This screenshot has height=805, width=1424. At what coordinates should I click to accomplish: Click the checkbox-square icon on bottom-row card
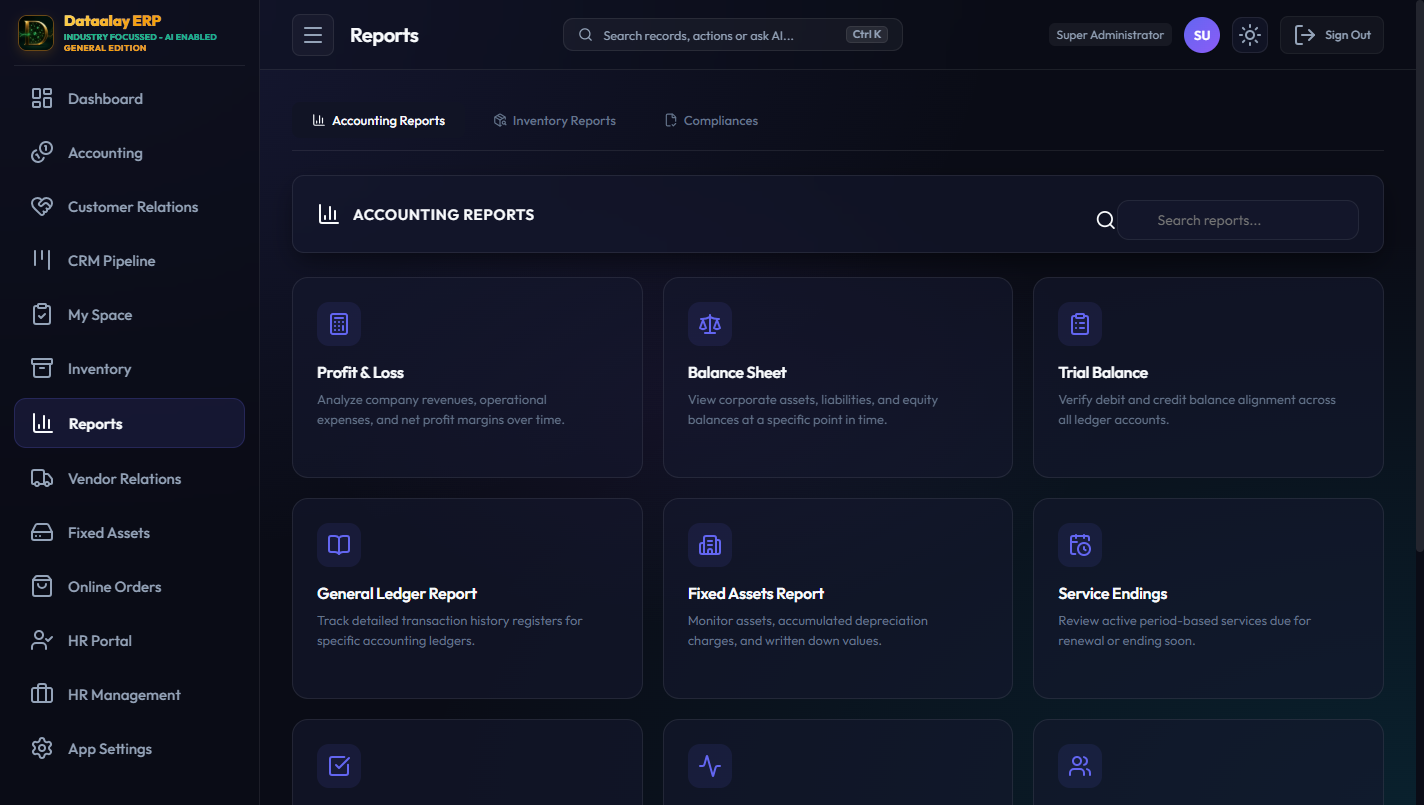339,766
